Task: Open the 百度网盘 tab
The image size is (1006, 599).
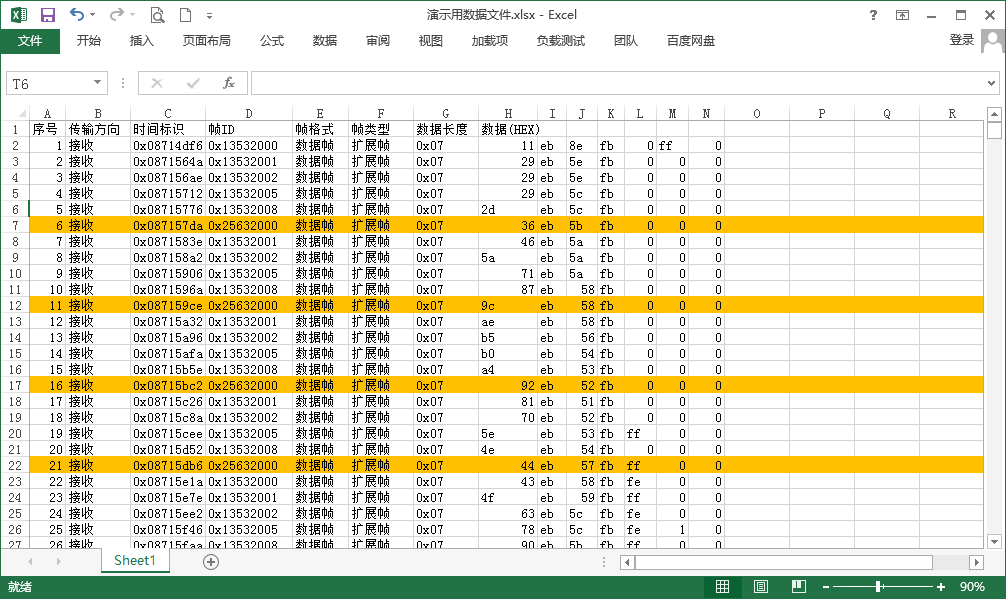Action: pos(691,41)
